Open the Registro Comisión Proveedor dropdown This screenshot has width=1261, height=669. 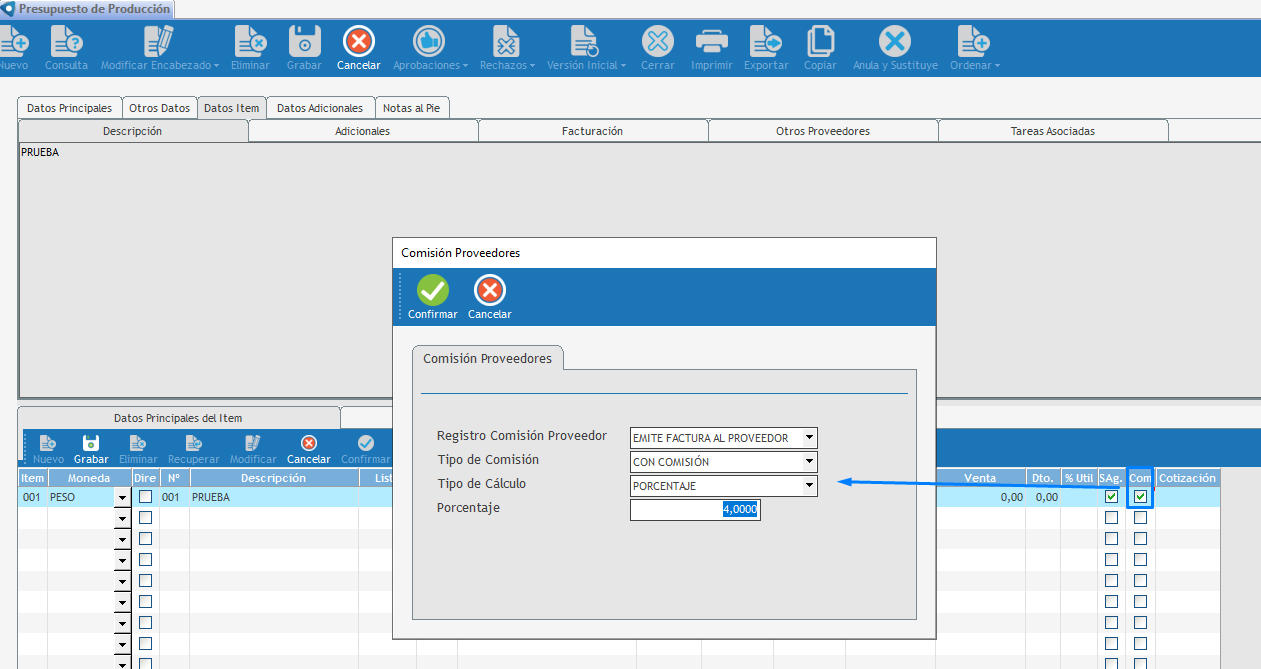[809, 438]
